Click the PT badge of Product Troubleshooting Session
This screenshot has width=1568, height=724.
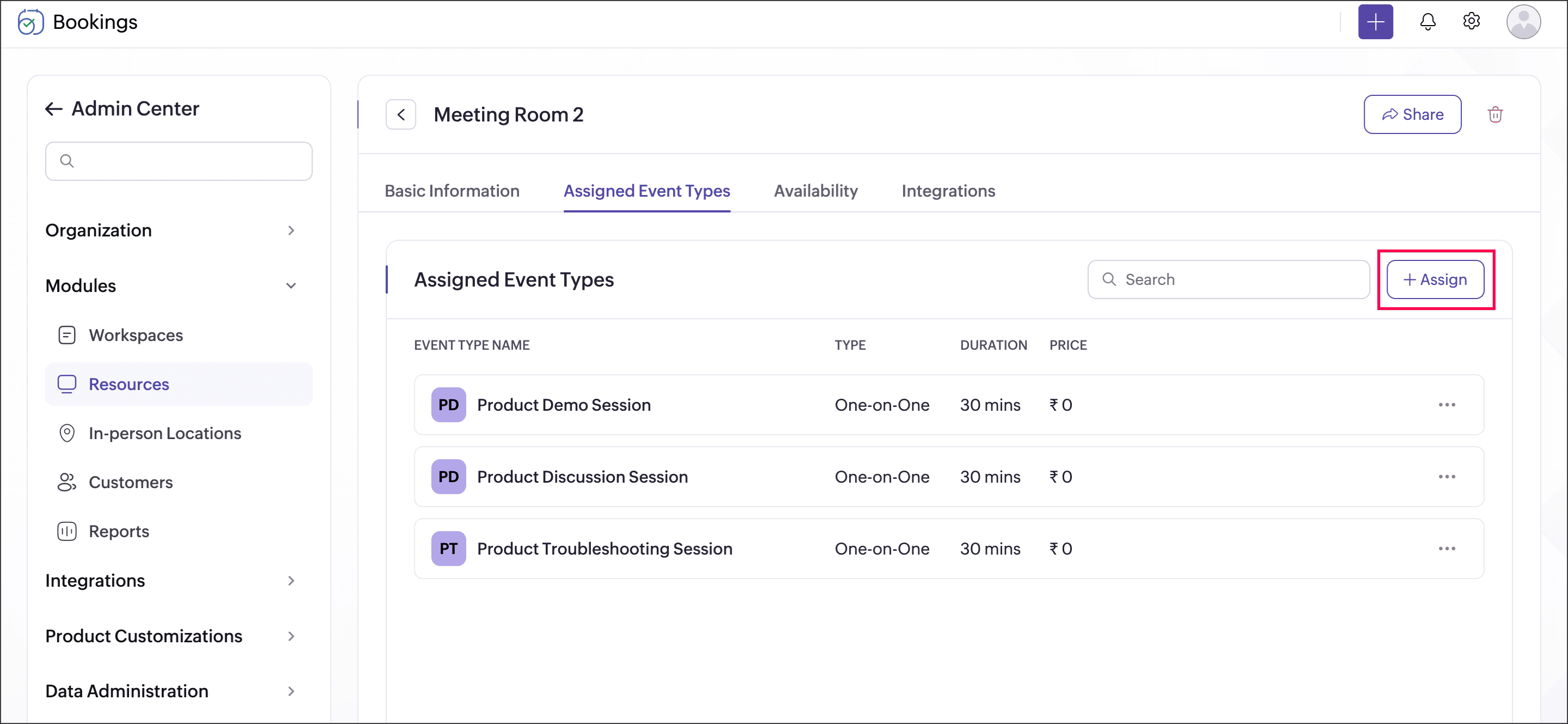pos(449,549)
